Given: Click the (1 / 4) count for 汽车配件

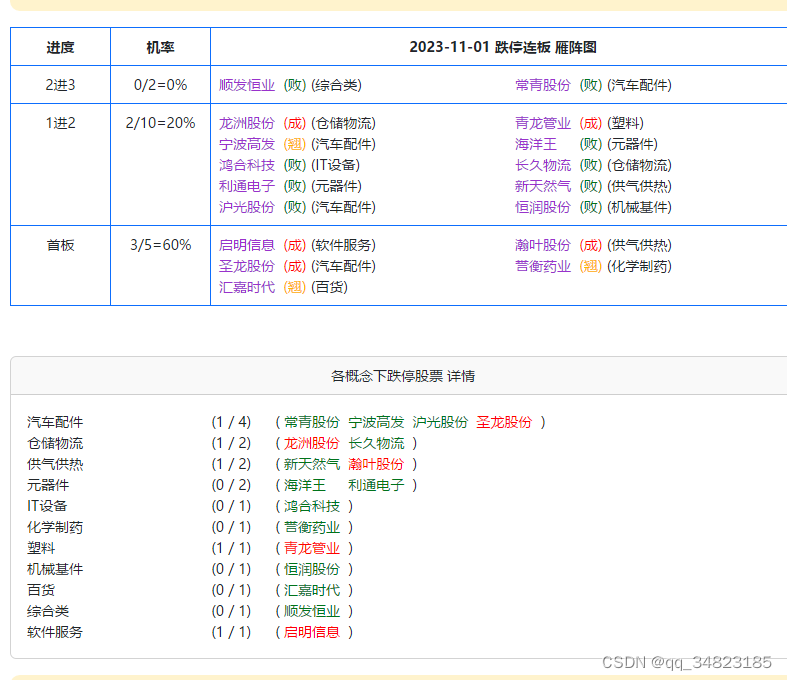Looking at the screenshot, I should pos(231,422).
